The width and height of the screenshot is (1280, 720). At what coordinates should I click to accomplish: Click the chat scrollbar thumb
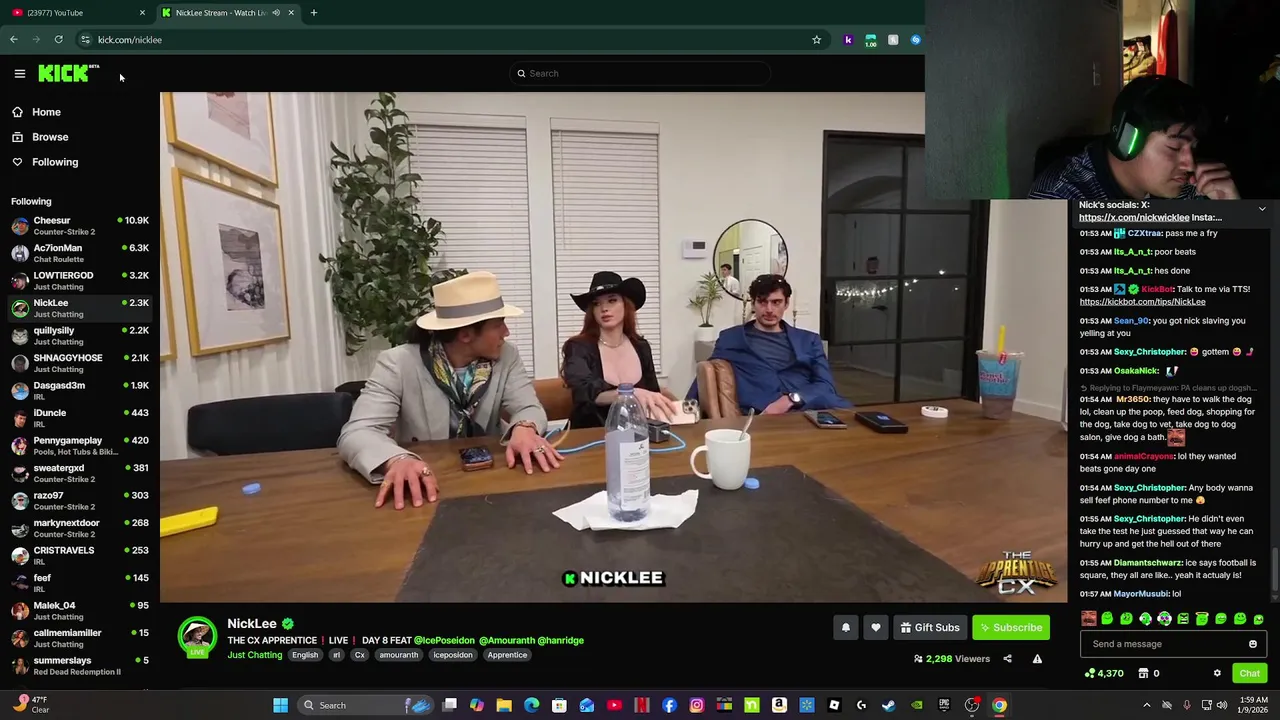(1274, 570)
